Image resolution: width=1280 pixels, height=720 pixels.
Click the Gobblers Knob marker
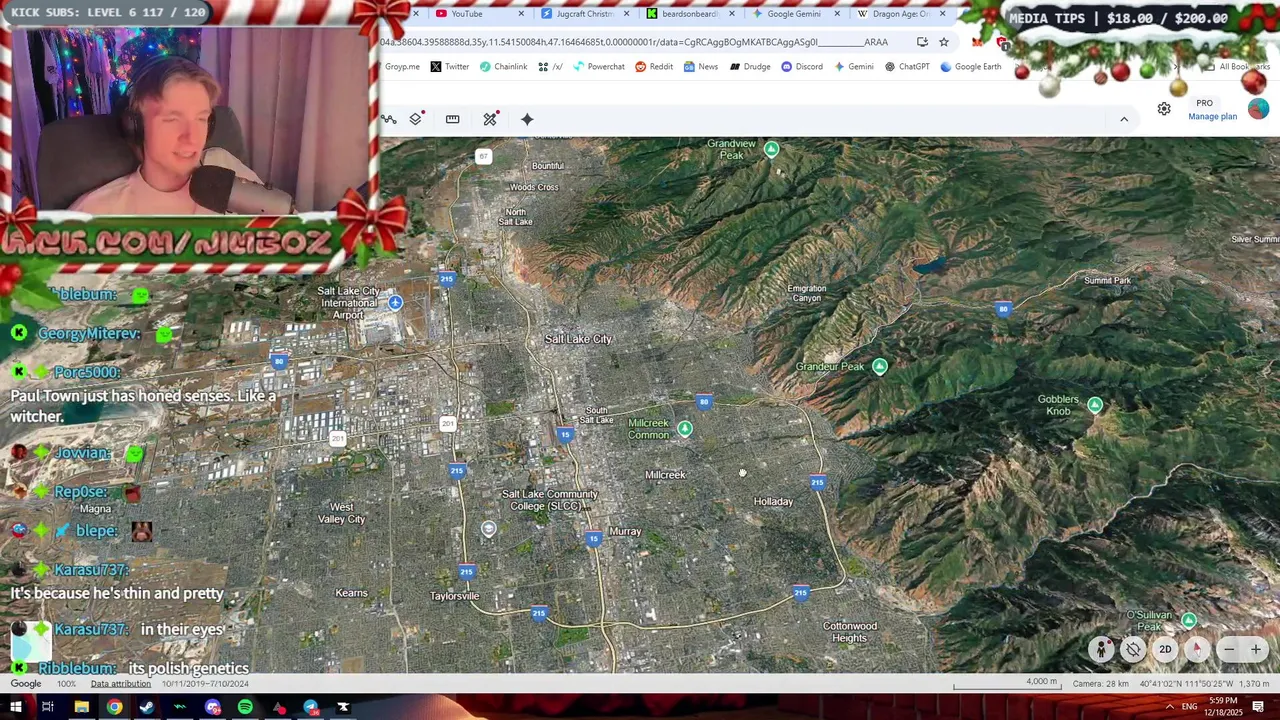pyautogui.click(x=1095, y=405)
